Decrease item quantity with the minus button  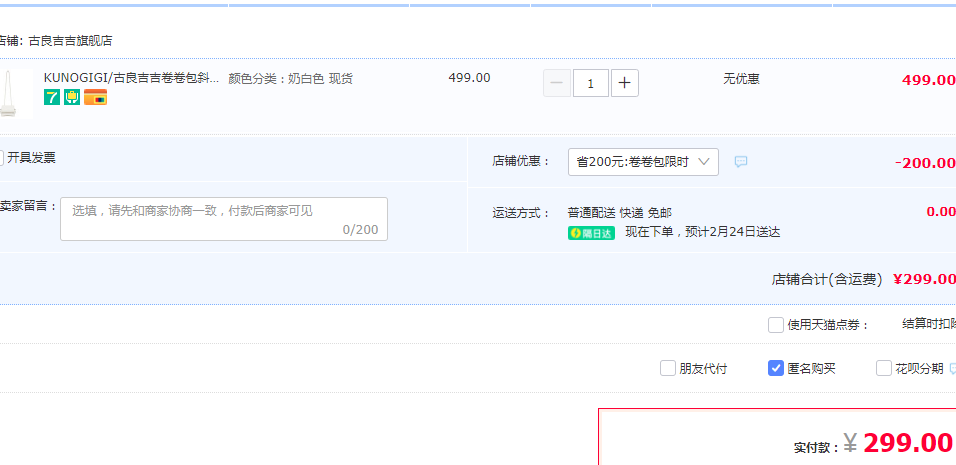[557, 83]
